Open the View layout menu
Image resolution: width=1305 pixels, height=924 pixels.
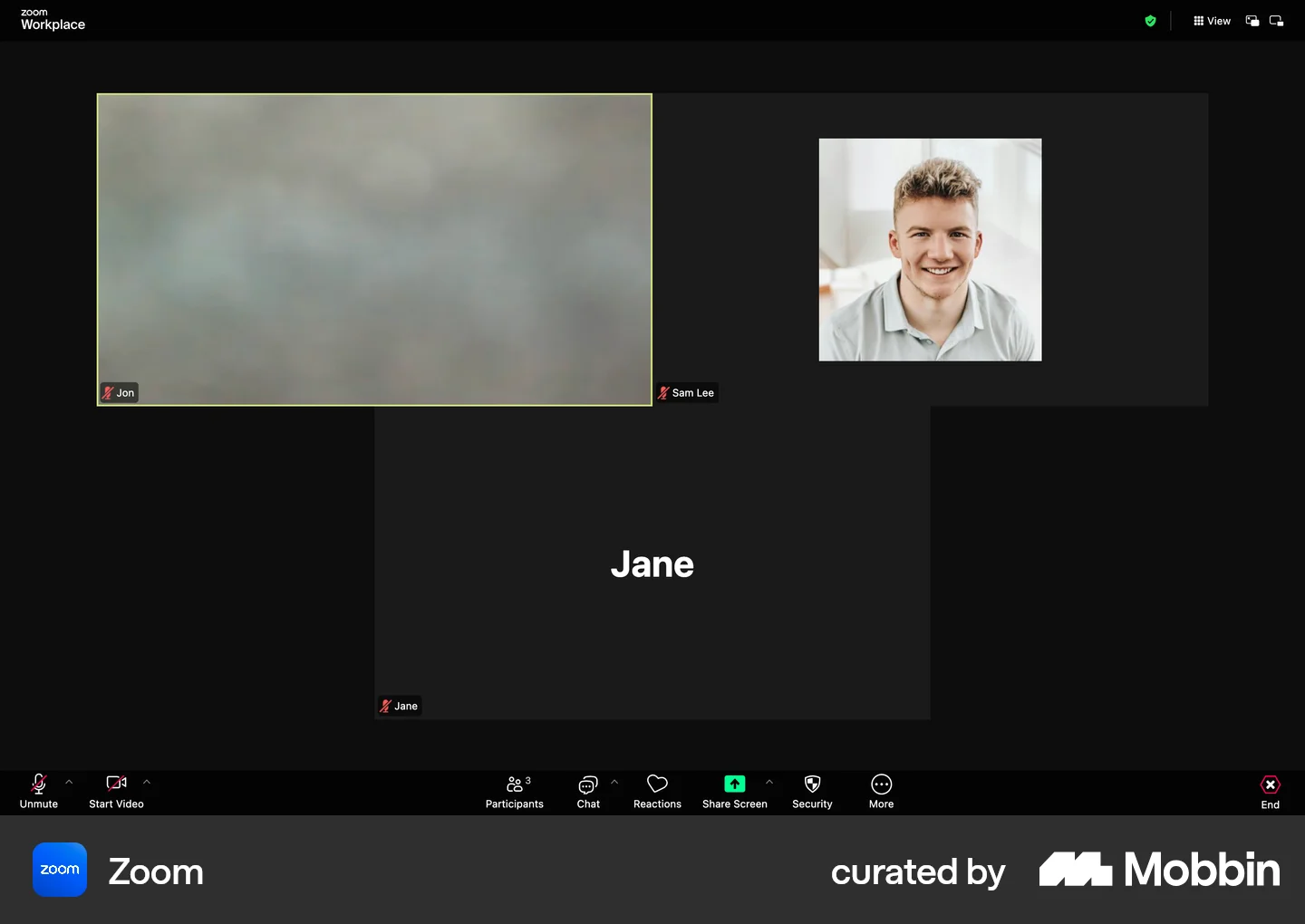pyautogui.click(x=1212, y=21)
